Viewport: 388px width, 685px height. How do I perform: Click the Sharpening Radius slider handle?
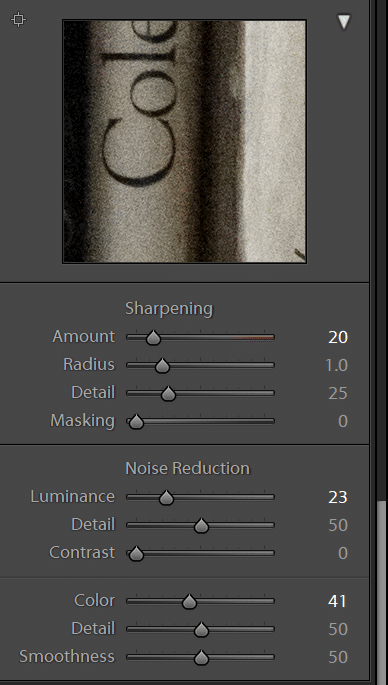click(x=163, y=366)
